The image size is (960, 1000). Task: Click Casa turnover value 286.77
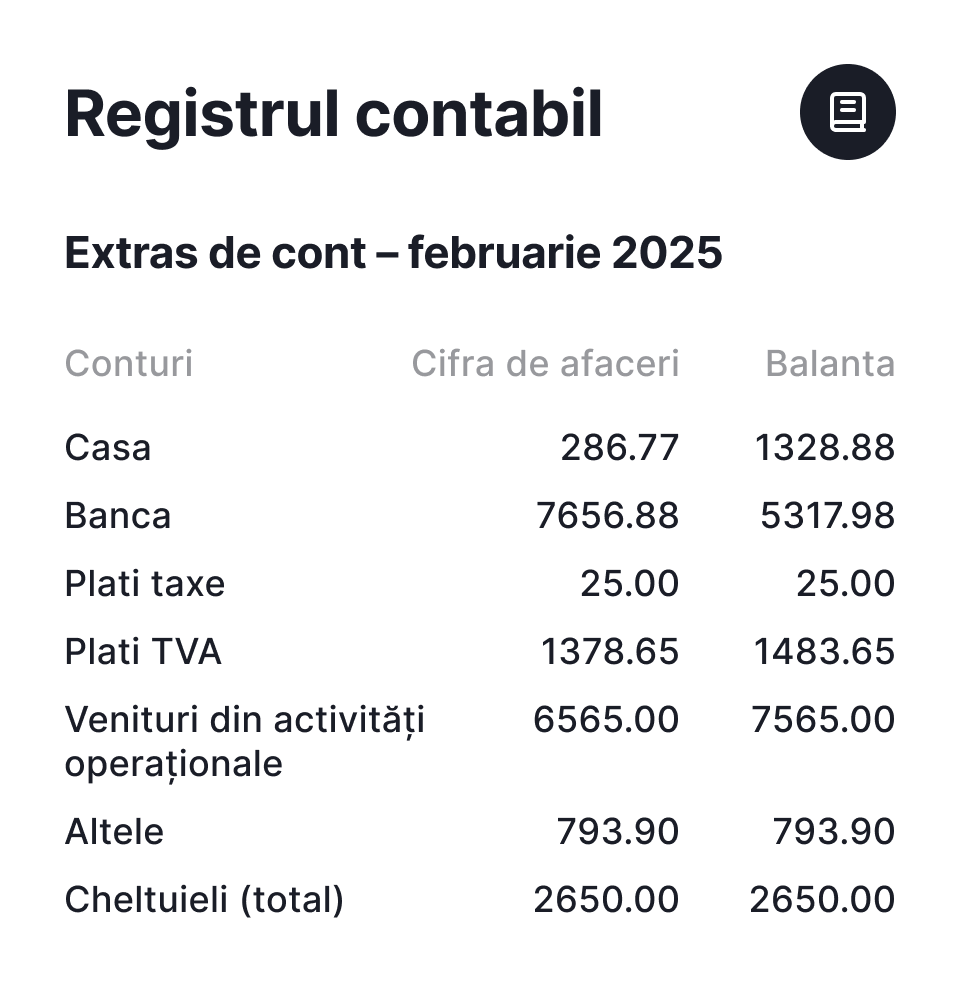[619, 448]
